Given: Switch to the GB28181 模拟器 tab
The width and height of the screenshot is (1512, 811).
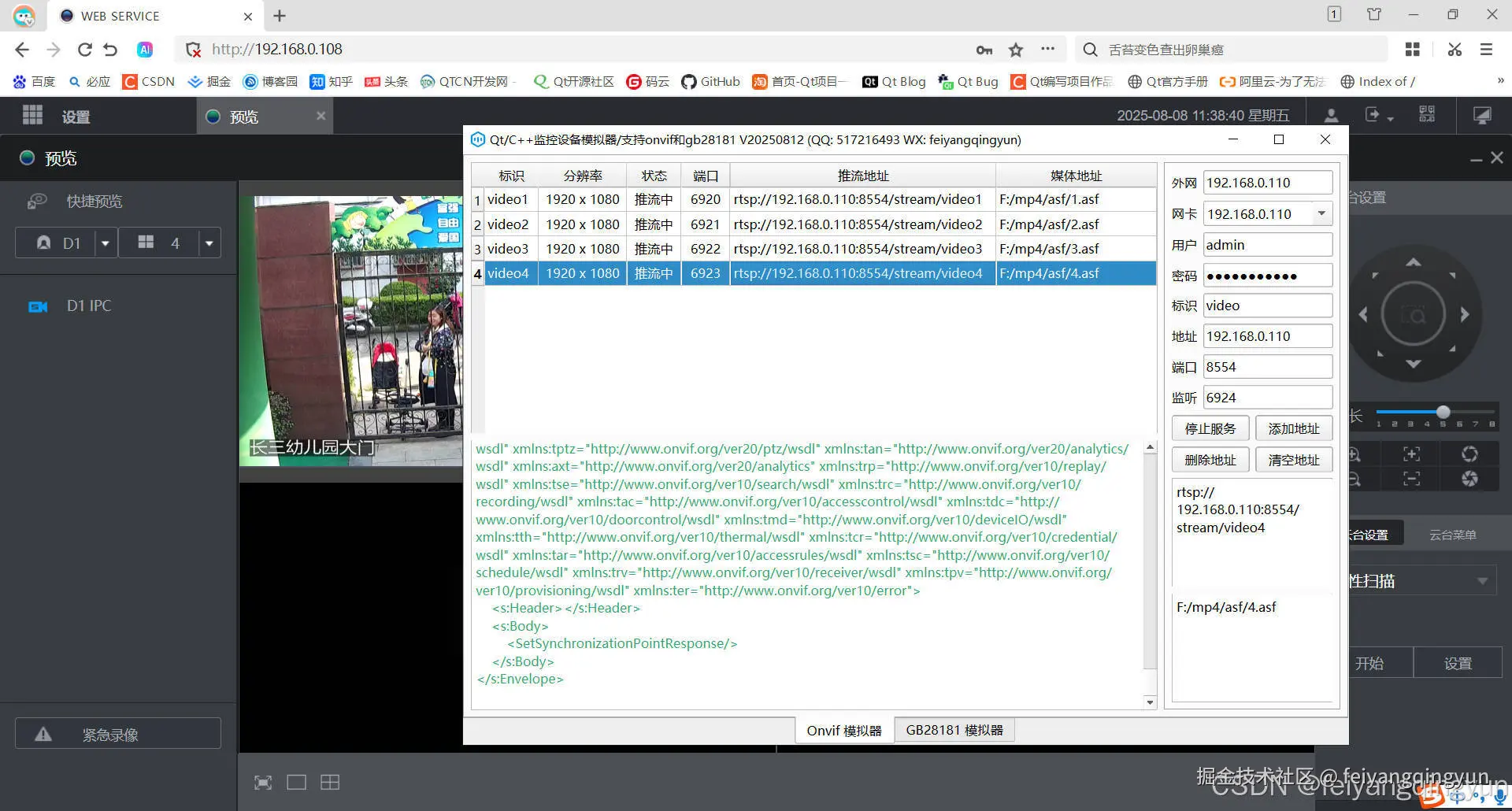Looking at the screenshot, I should point(954,729).
